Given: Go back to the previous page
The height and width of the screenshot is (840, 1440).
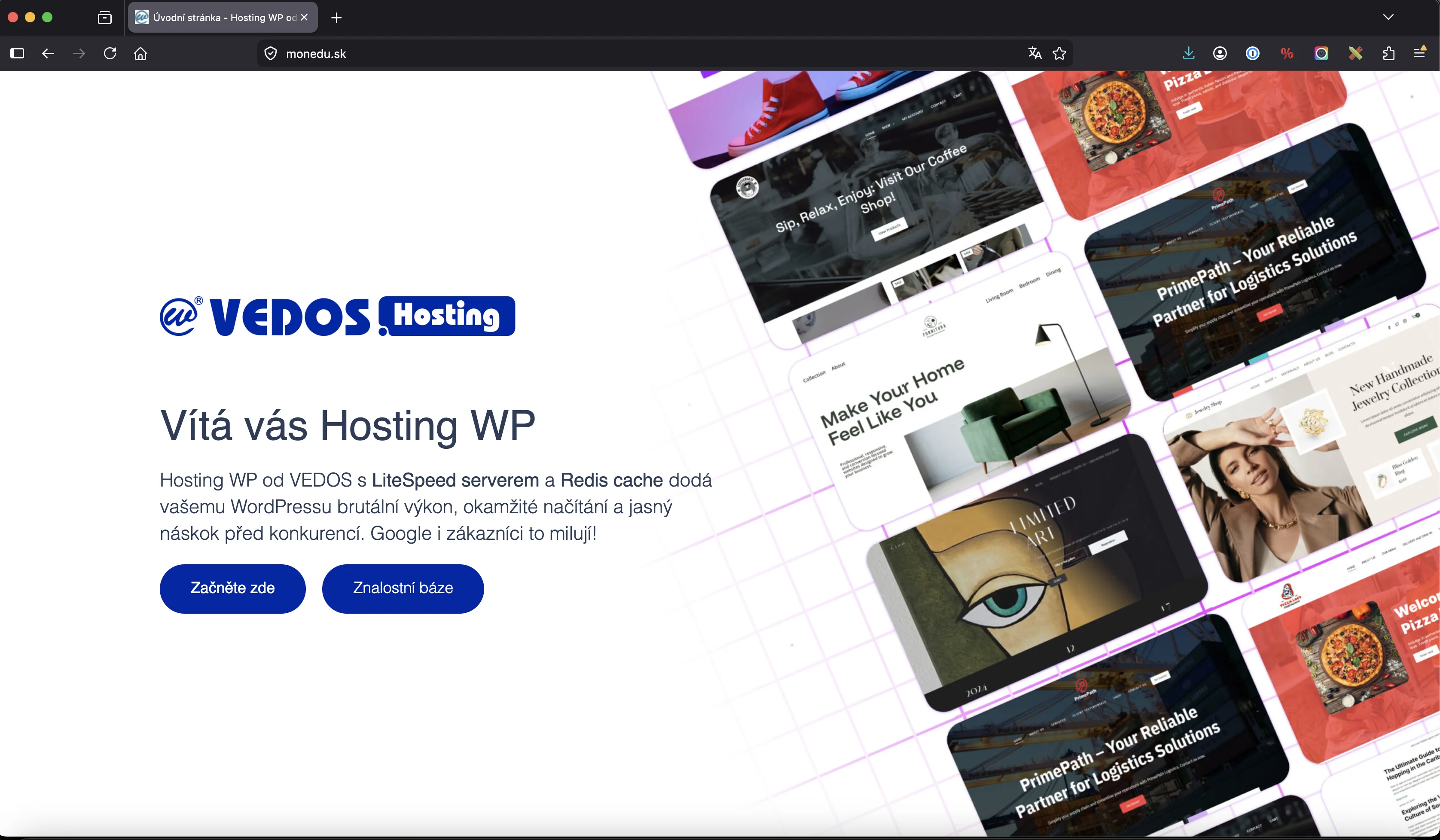Looking at the screenshot, I should (x=48, y=54).
